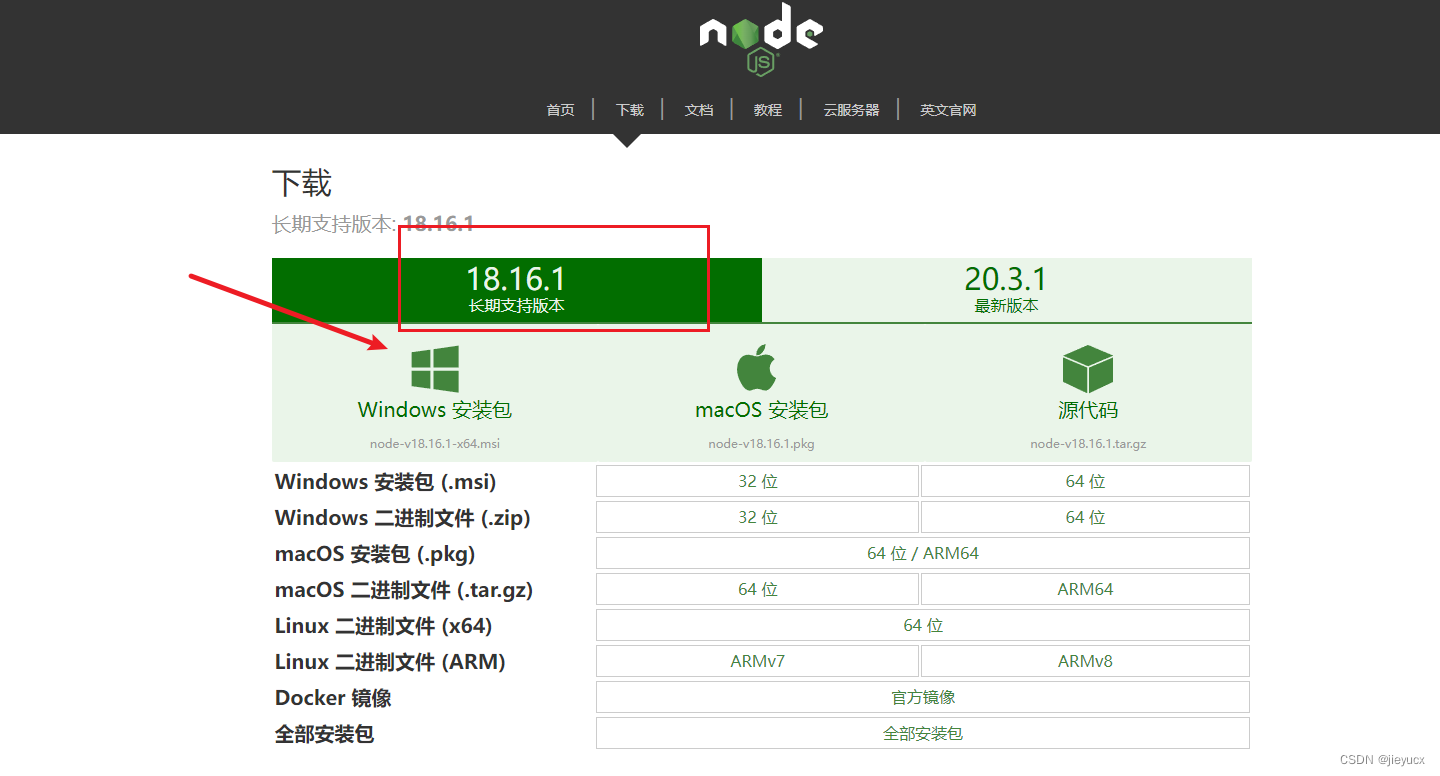Click the Apple logo icon
Viewport: 1440px width, 776px height.
[757, 368]
